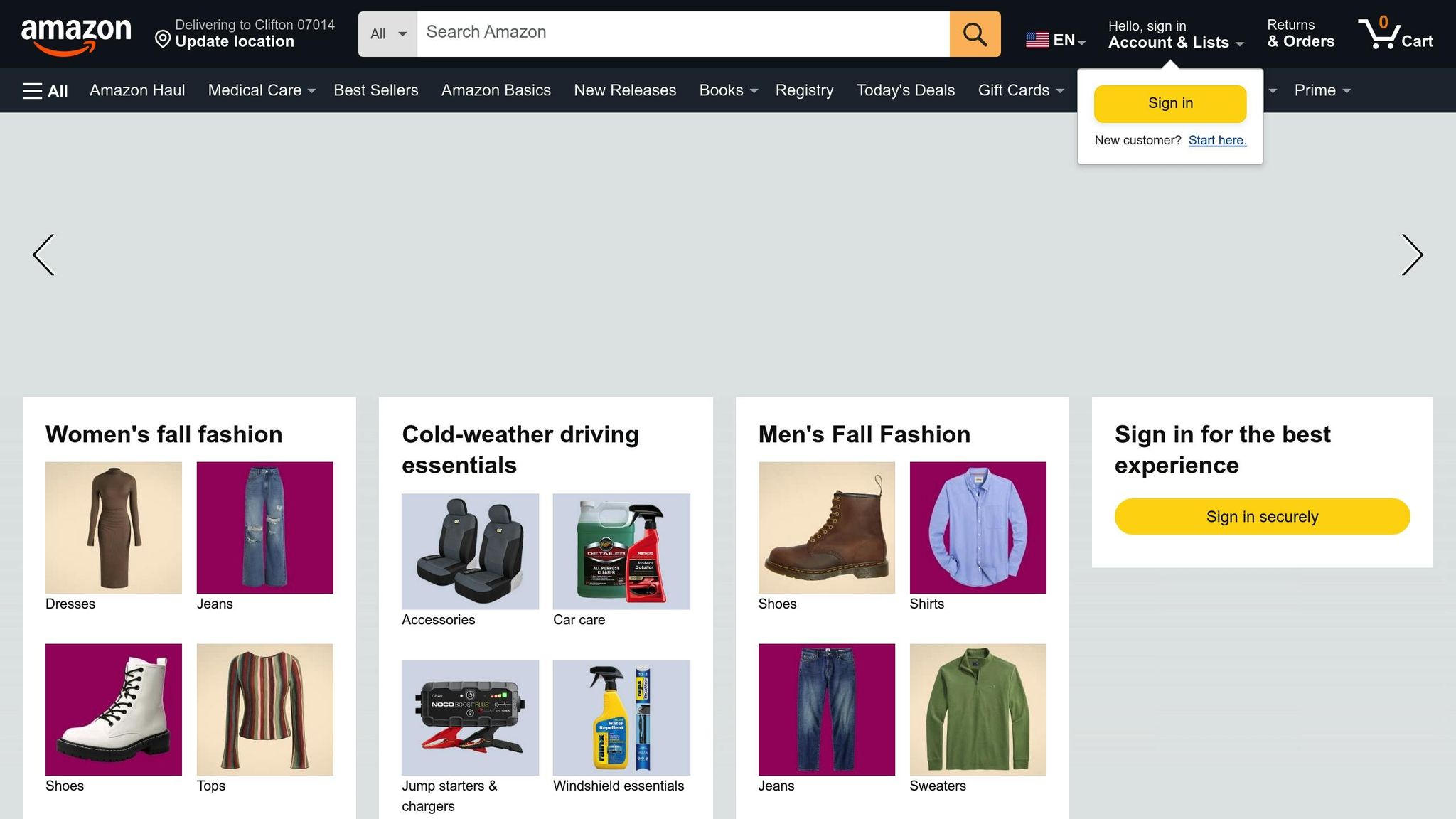Click the orange search magnifier button
Viewport: 1456px width, 819px height.
[x=975, y=34]
